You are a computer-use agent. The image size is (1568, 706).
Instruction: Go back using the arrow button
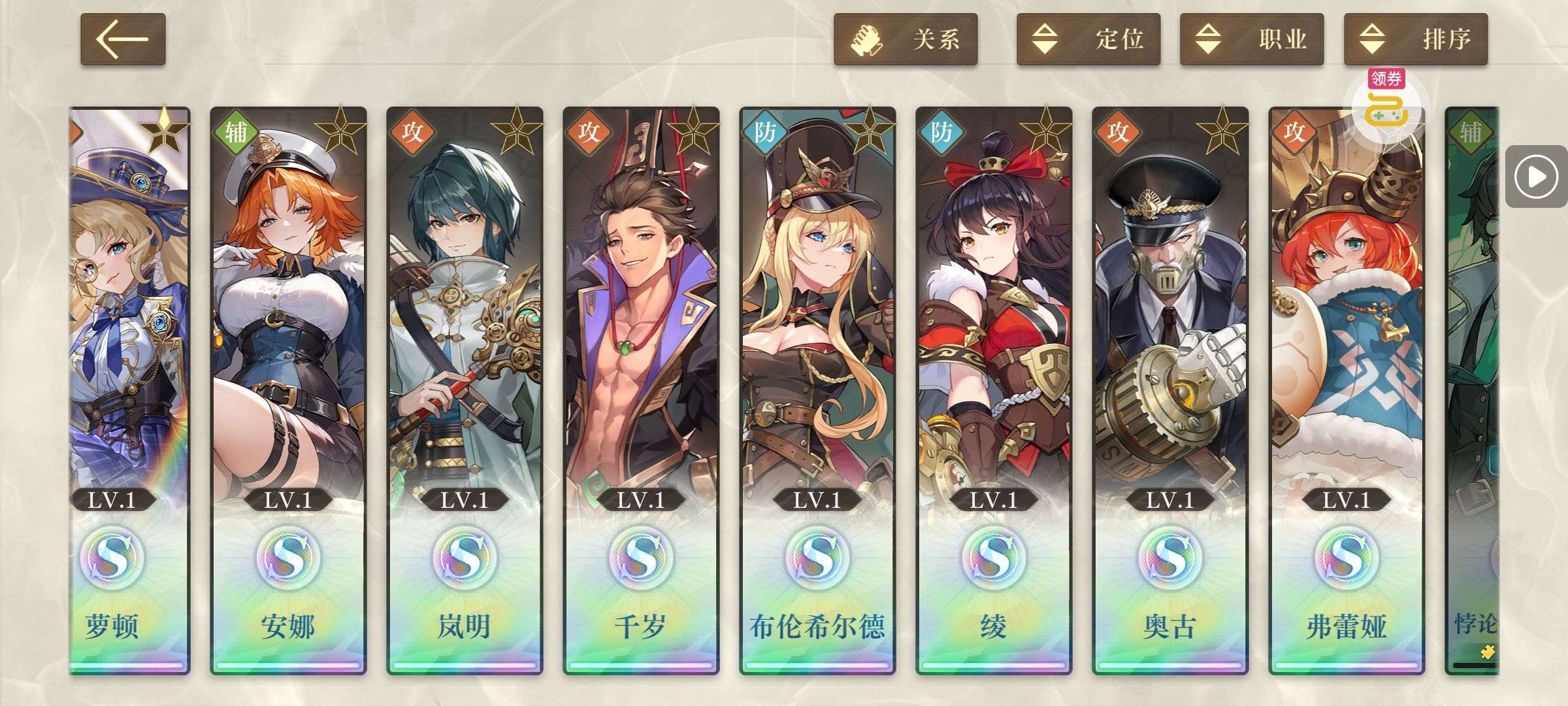[123, 39]
